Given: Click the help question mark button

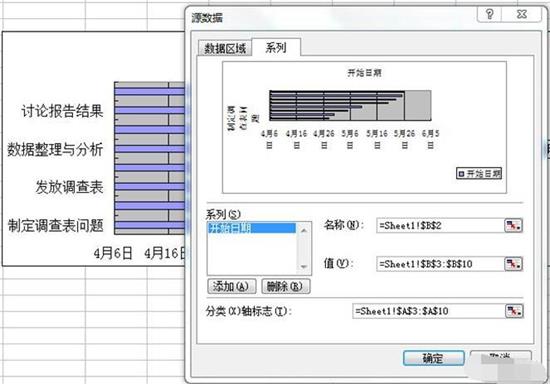Looking at the screenshot, I should tap(490, 14).
